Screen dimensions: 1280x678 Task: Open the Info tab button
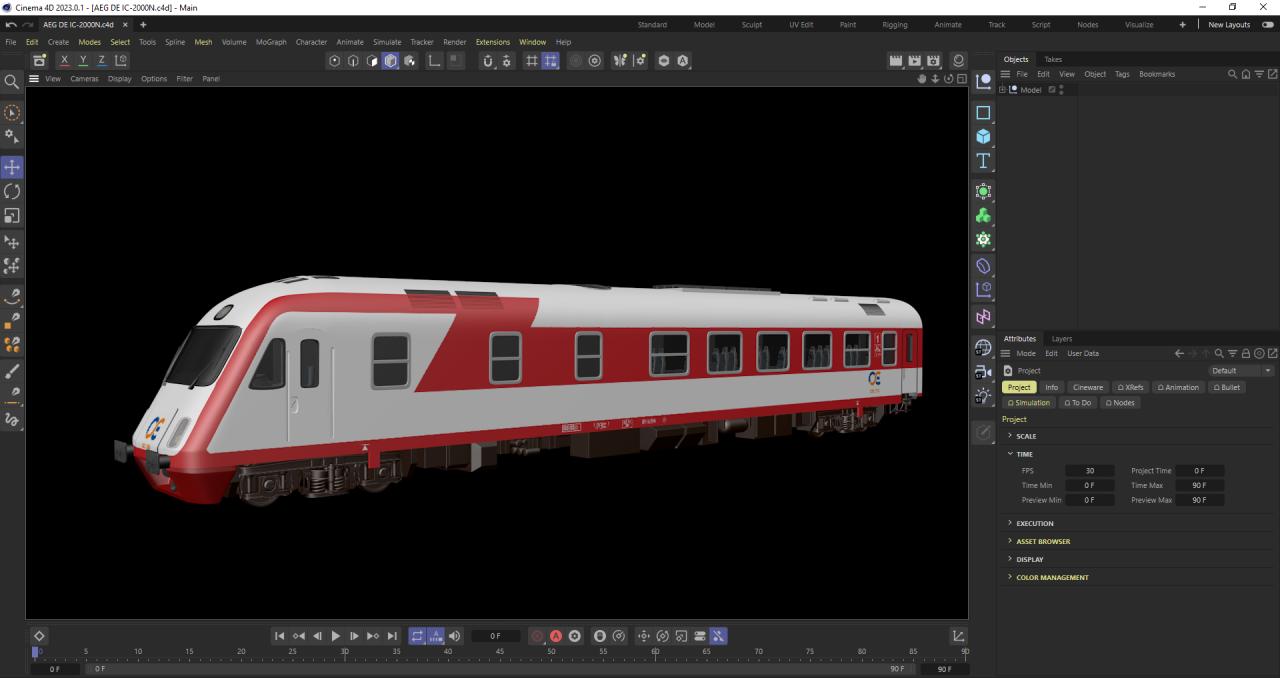tap(1051, 387)
